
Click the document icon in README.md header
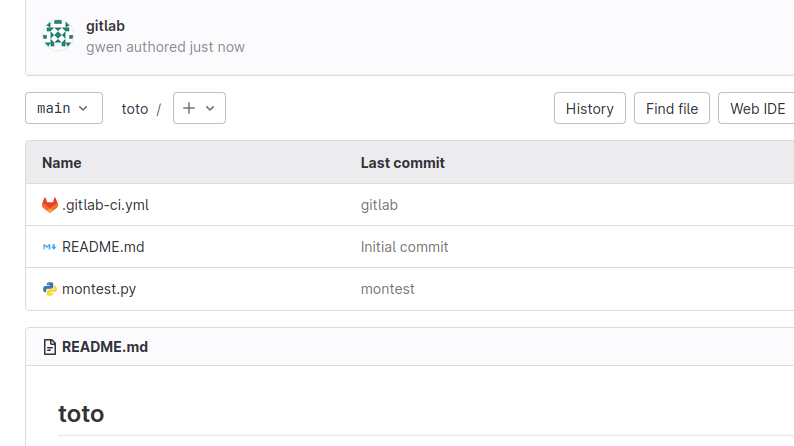click(x=50, y=347)
